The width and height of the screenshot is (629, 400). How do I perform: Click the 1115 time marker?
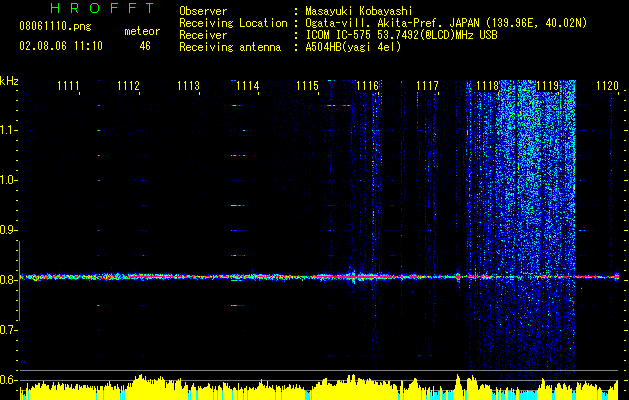308,85
